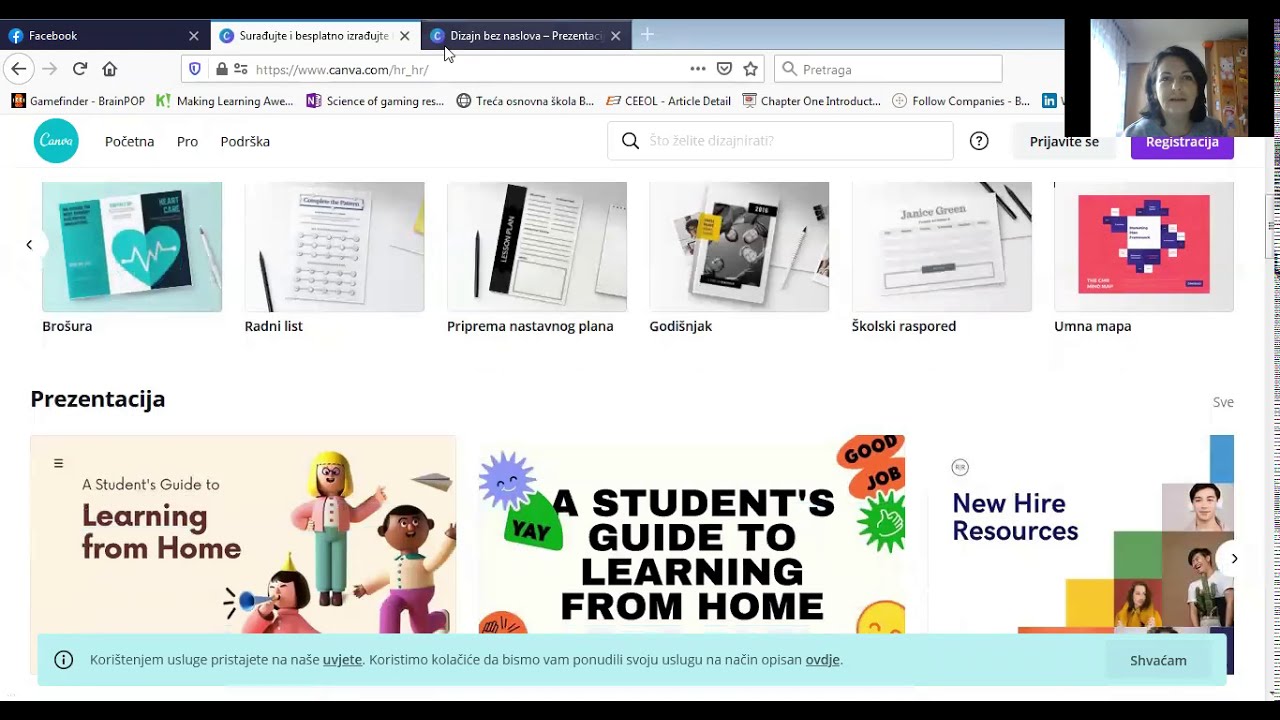This screenshot has width=1280, height=720.
Task: Save page to Pocket
Action: point(724,69)
